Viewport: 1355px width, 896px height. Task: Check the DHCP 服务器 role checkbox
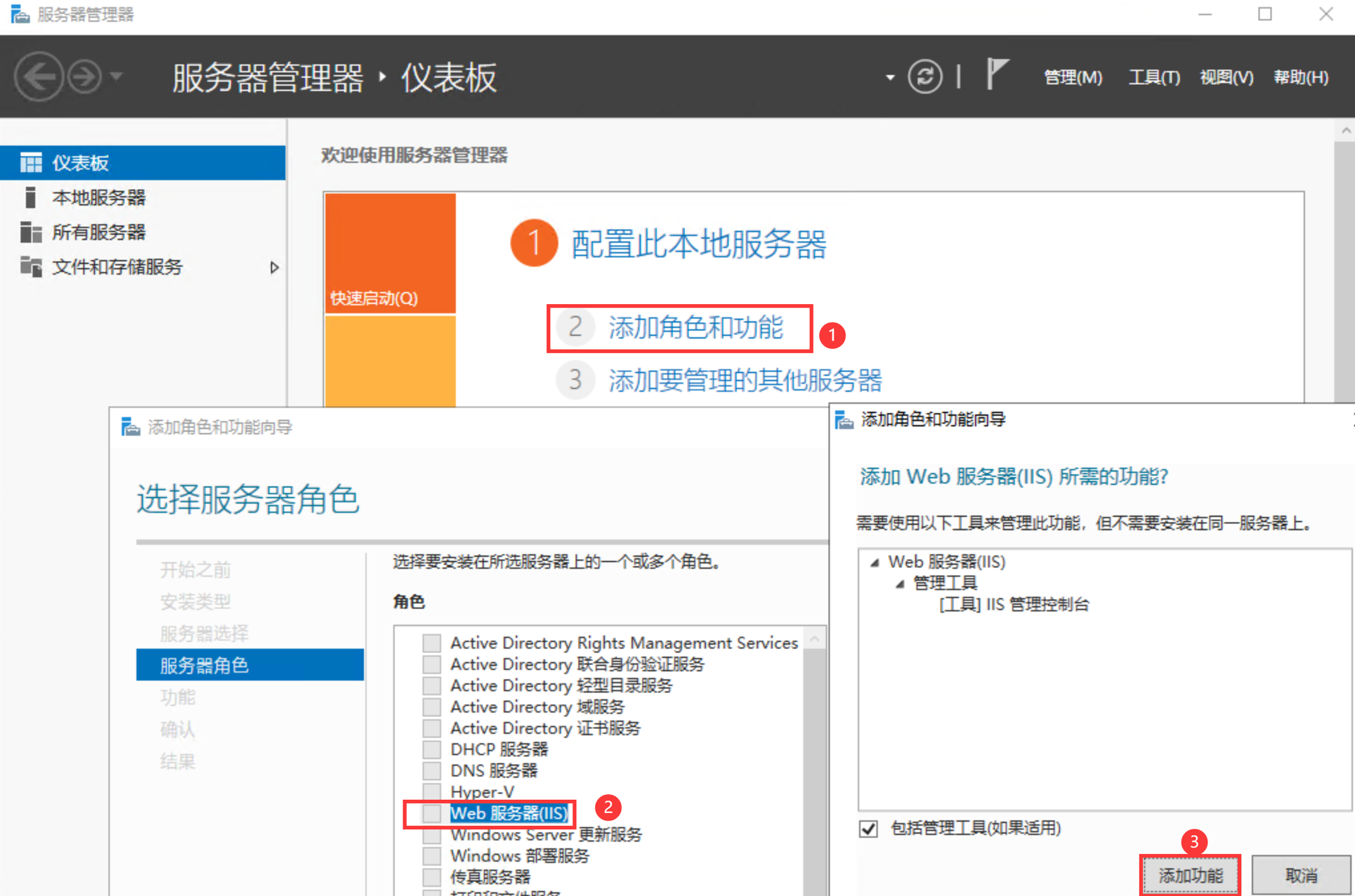432,749
